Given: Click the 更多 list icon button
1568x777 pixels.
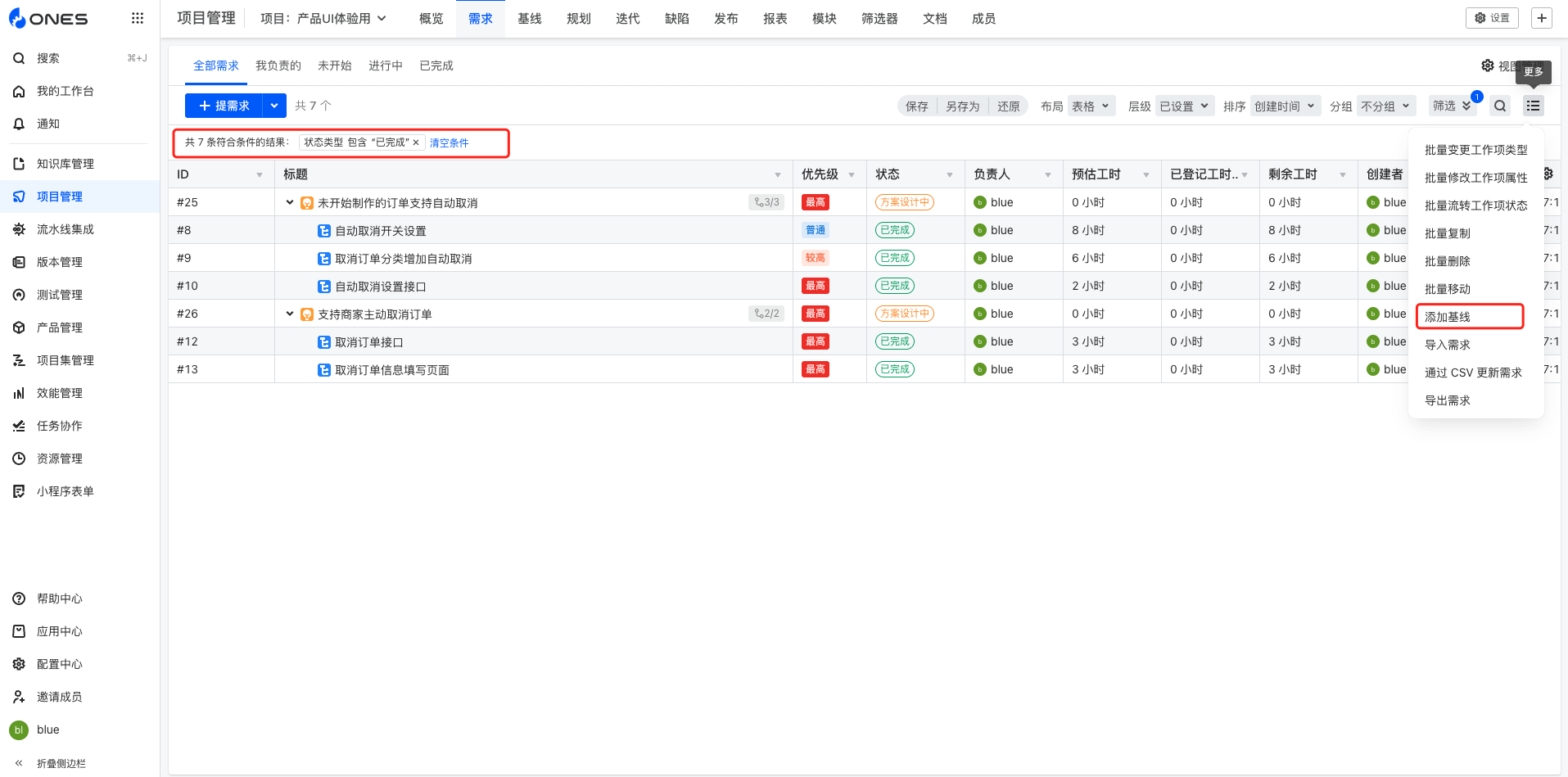Looking at the screenshot, I should (x=1534, y=106).
